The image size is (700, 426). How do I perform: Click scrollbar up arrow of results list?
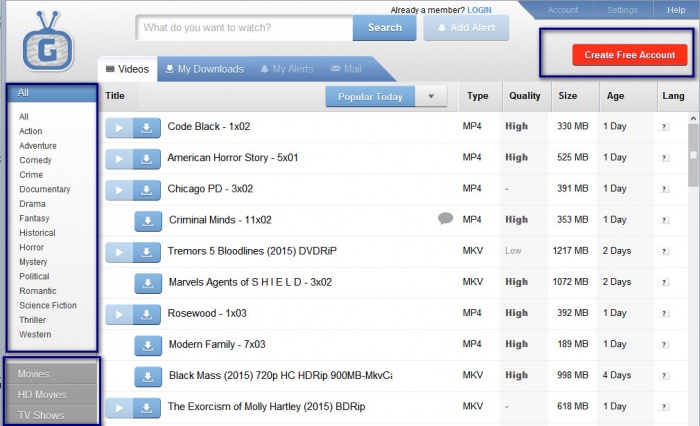coord(693,118)
